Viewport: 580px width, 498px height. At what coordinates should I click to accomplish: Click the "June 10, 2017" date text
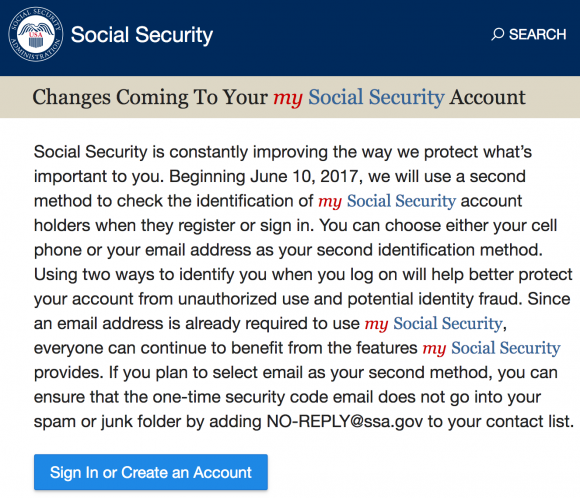[x=304, y=176]
